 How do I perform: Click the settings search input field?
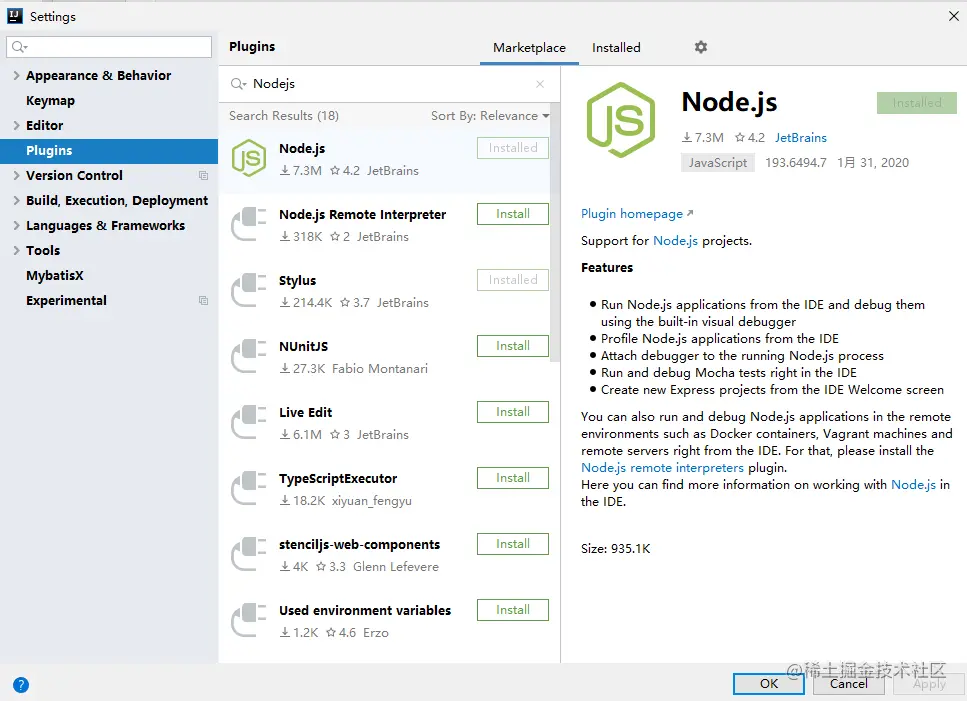tap(109, 47)
